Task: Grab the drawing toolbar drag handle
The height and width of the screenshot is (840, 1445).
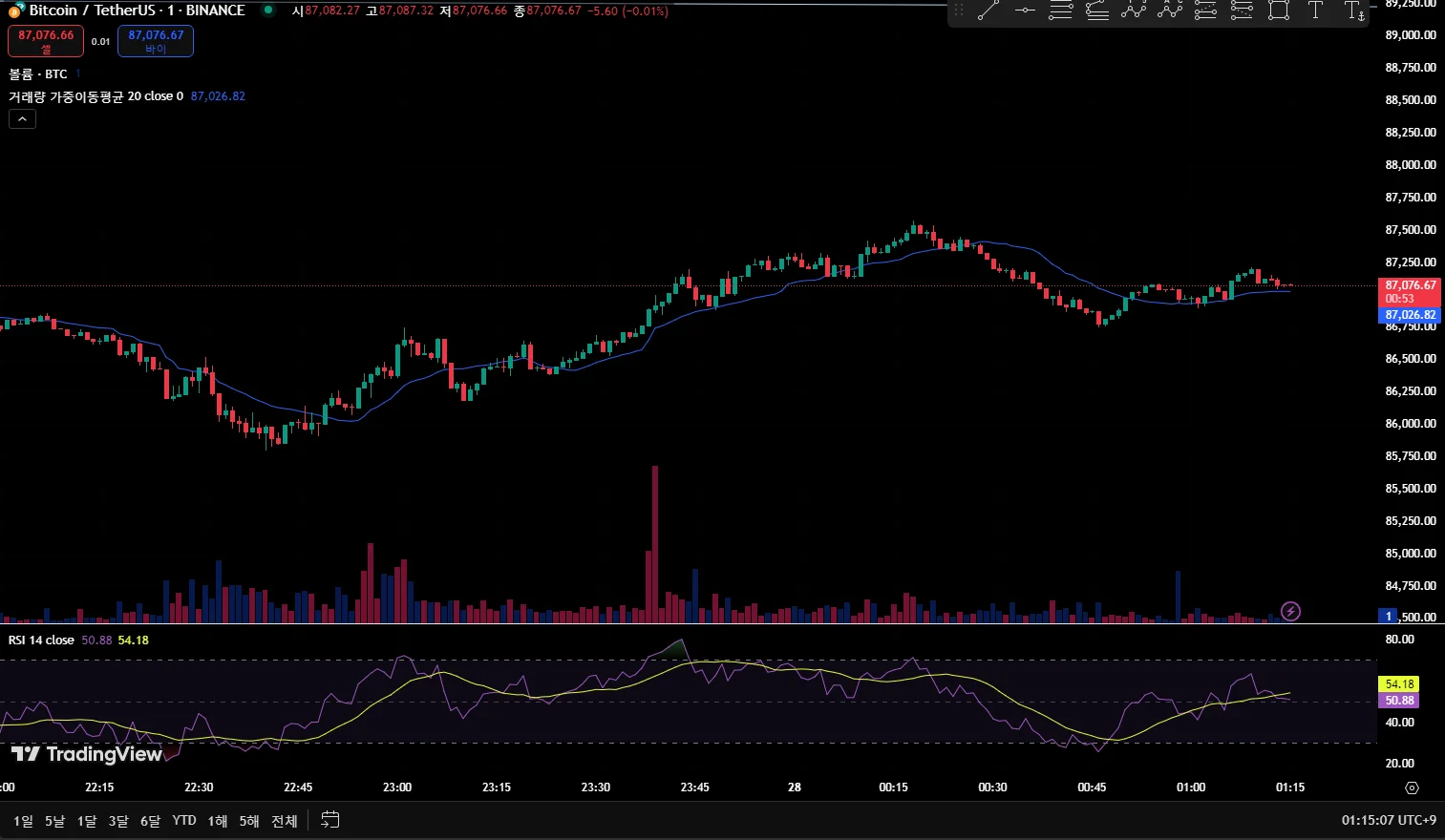Action: click(958, 11)
